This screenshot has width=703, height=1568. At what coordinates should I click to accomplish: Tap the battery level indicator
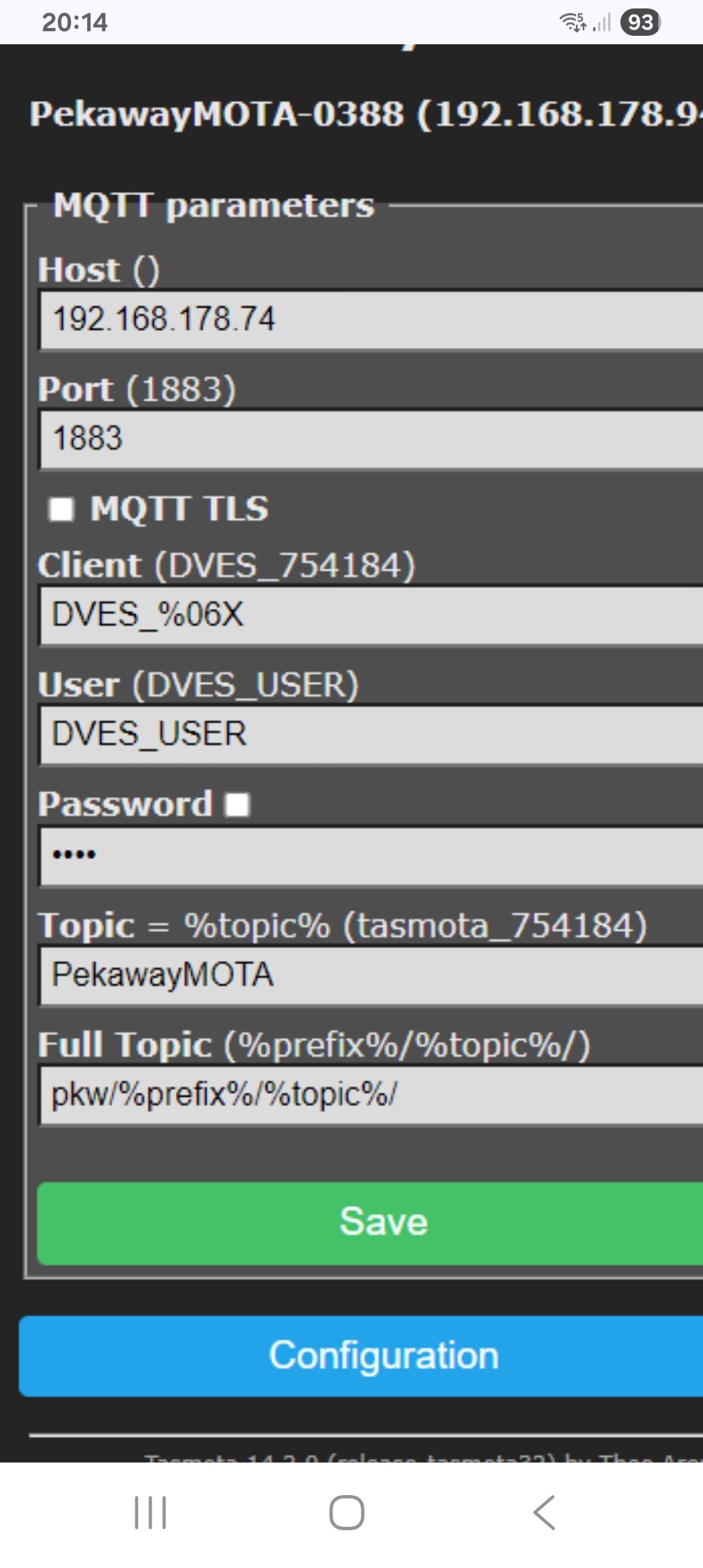641,22
